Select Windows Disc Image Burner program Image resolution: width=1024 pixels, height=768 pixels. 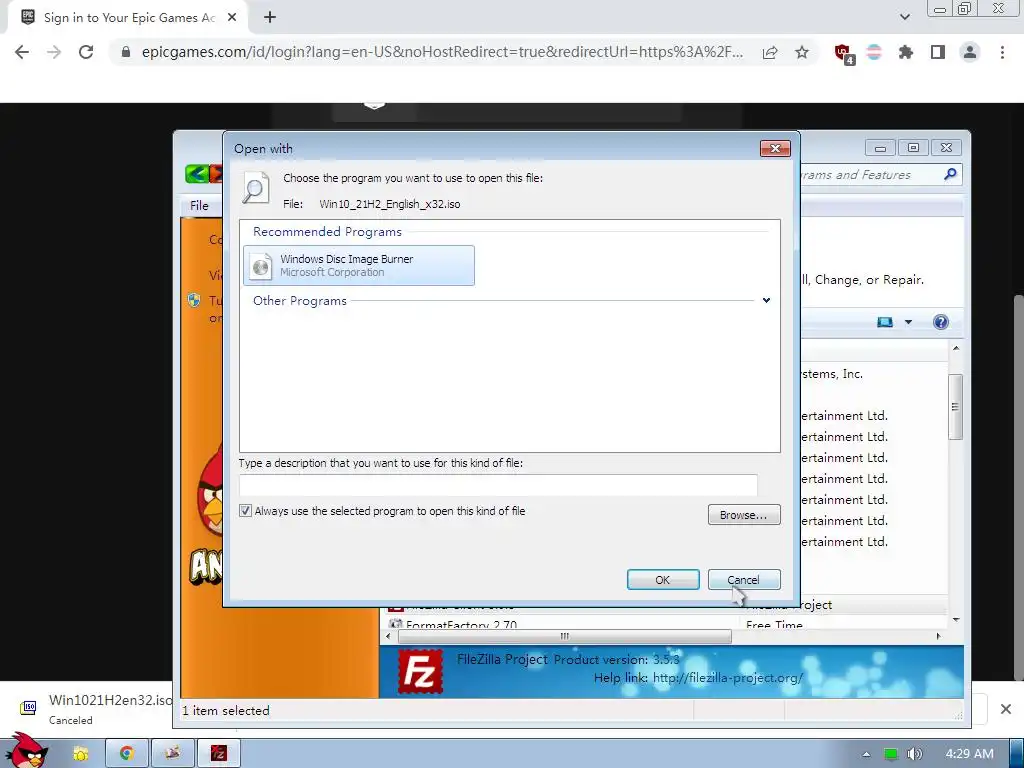point(359,265)
